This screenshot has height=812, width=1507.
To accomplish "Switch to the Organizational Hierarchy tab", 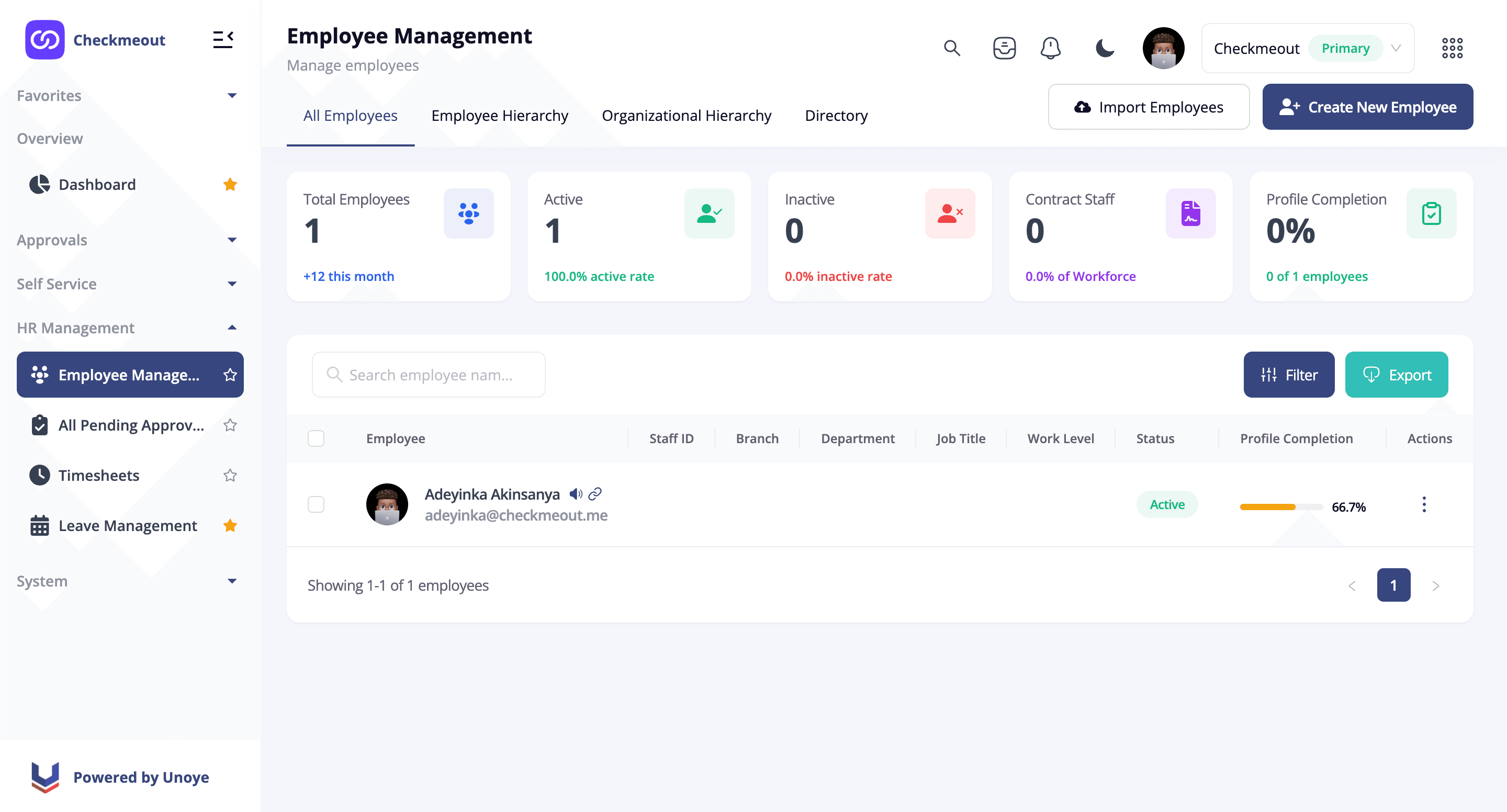I will coord(686,116).
